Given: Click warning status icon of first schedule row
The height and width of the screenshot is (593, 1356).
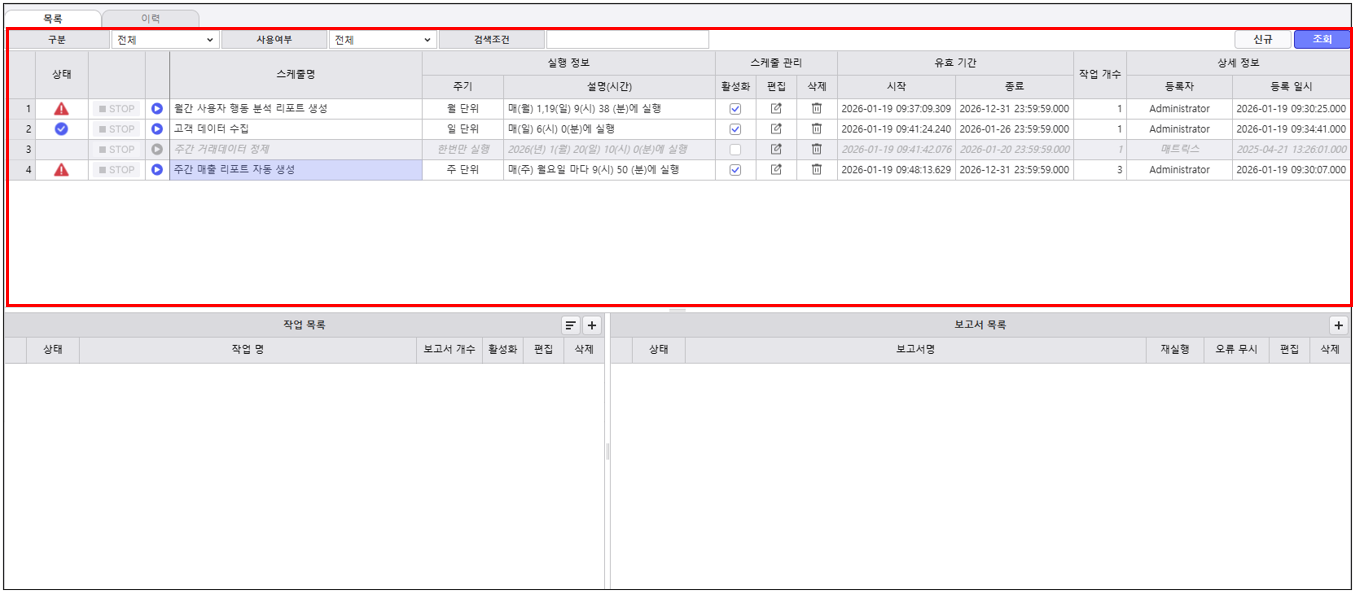Looking at the screenshot, I should (62, 109).
